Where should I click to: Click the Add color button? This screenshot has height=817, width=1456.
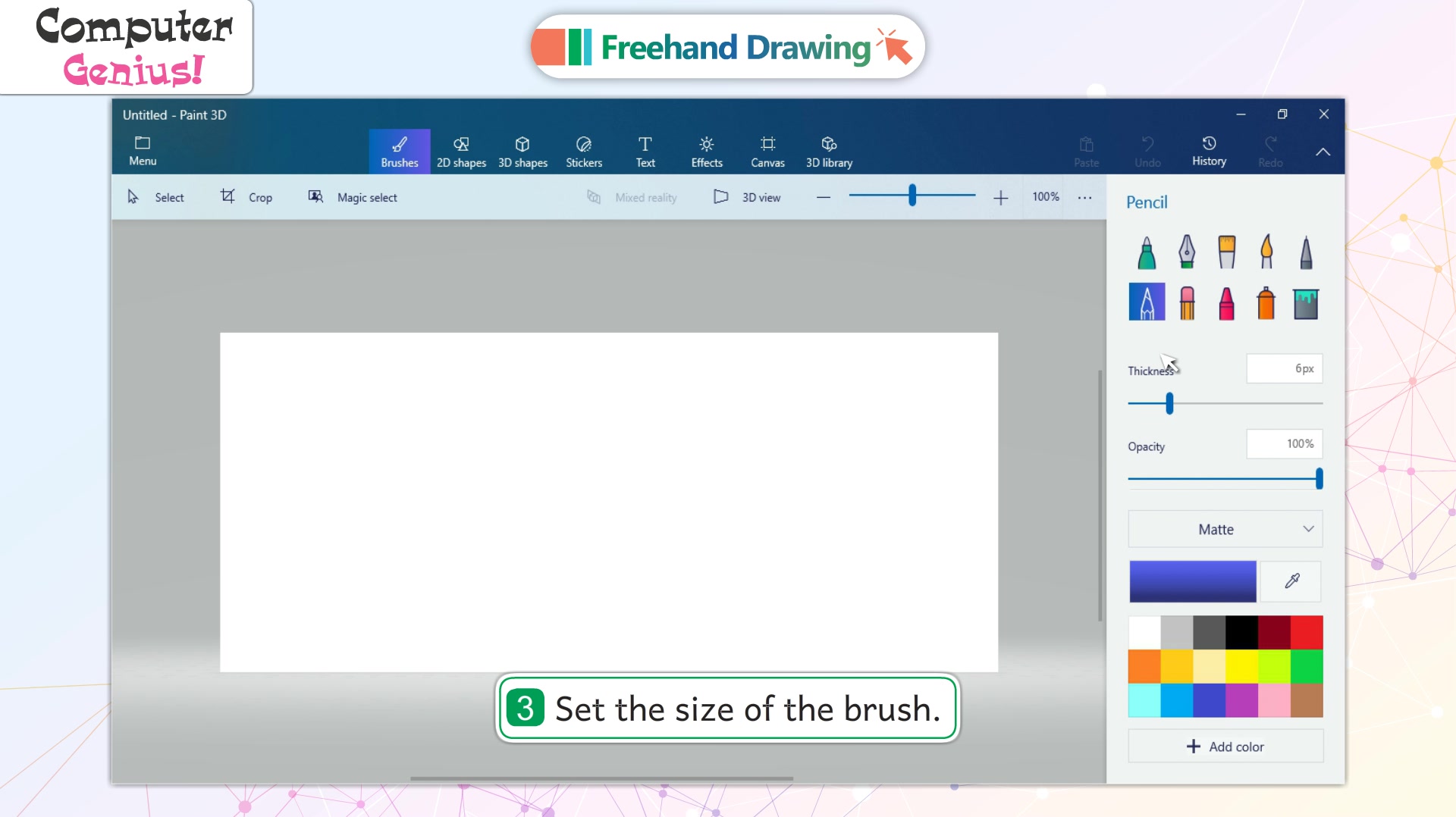[1225, 747]
